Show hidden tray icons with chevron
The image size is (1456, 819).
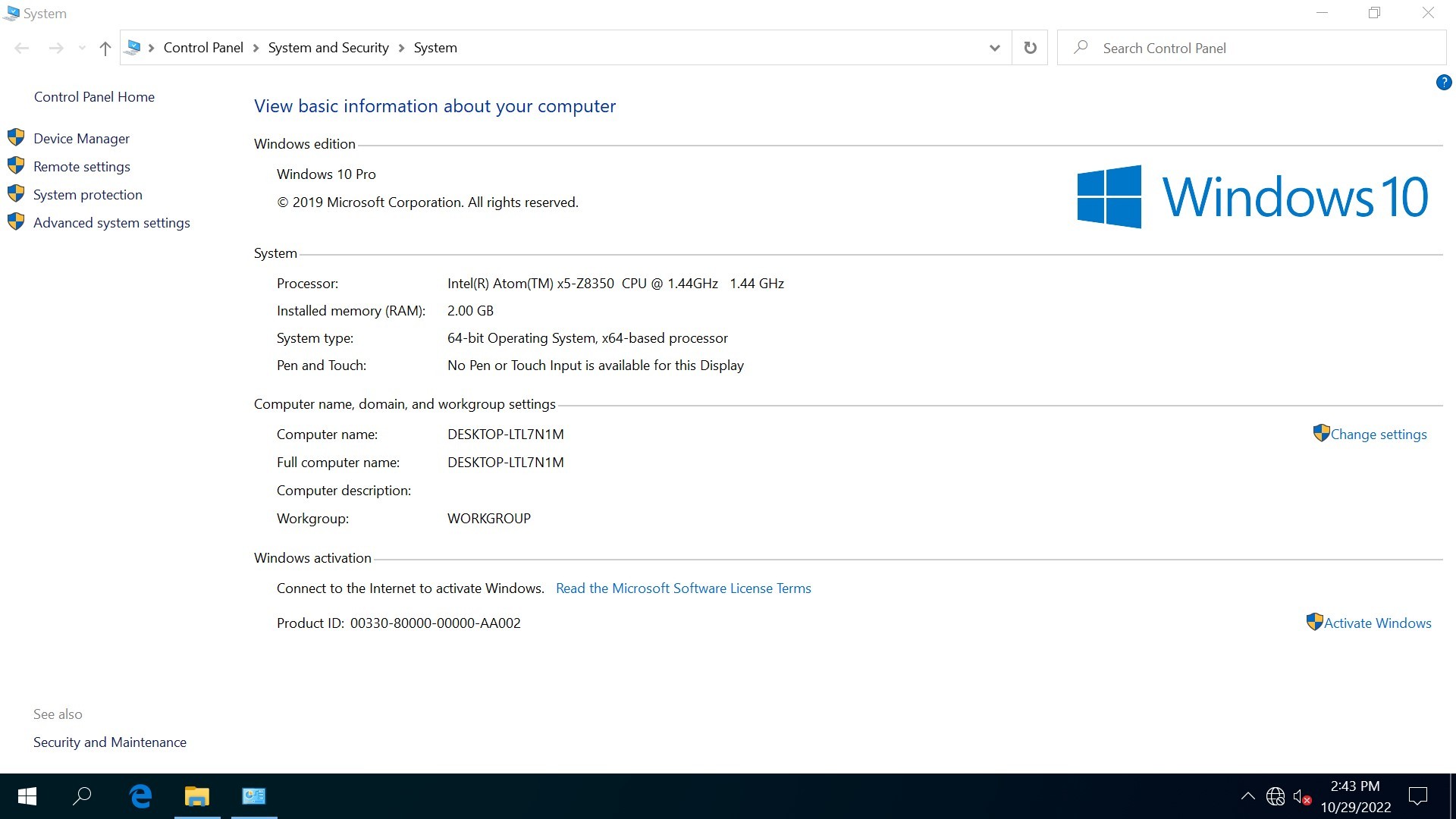(x=1247, y=796)
